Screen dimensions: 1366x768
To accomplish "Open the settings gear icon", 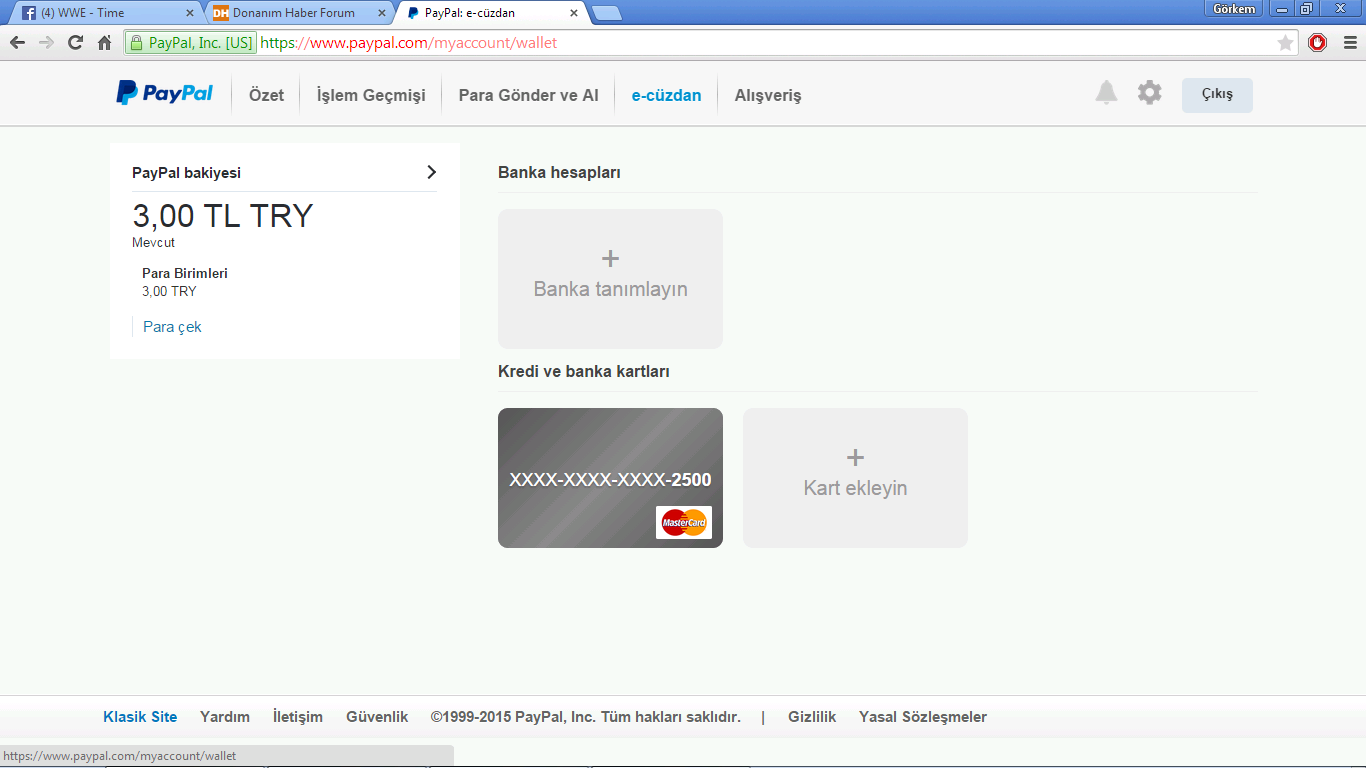I will click(1150, 93).
